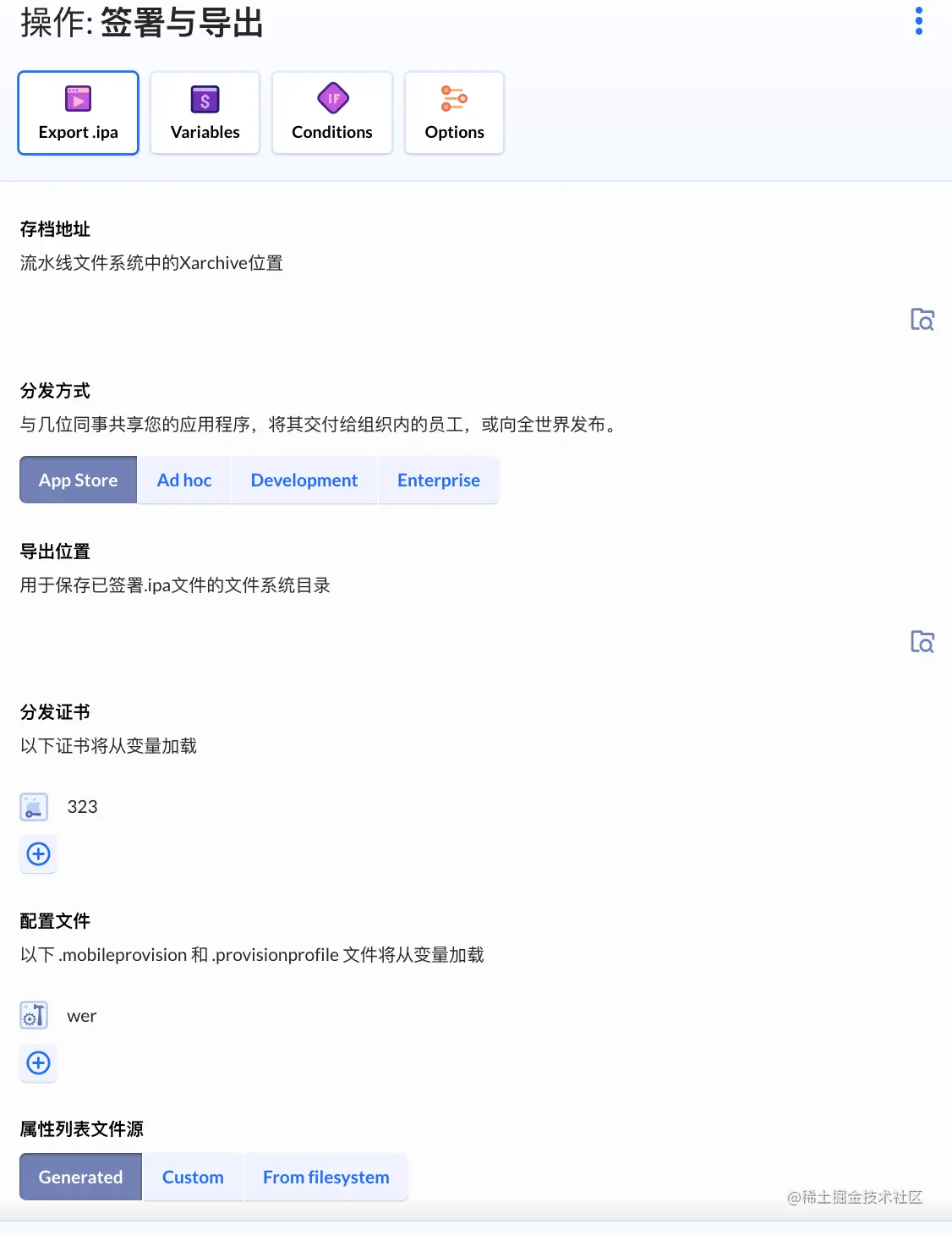Select the Export .ipa tab
Screen dimensions: 952x1235
78,113
